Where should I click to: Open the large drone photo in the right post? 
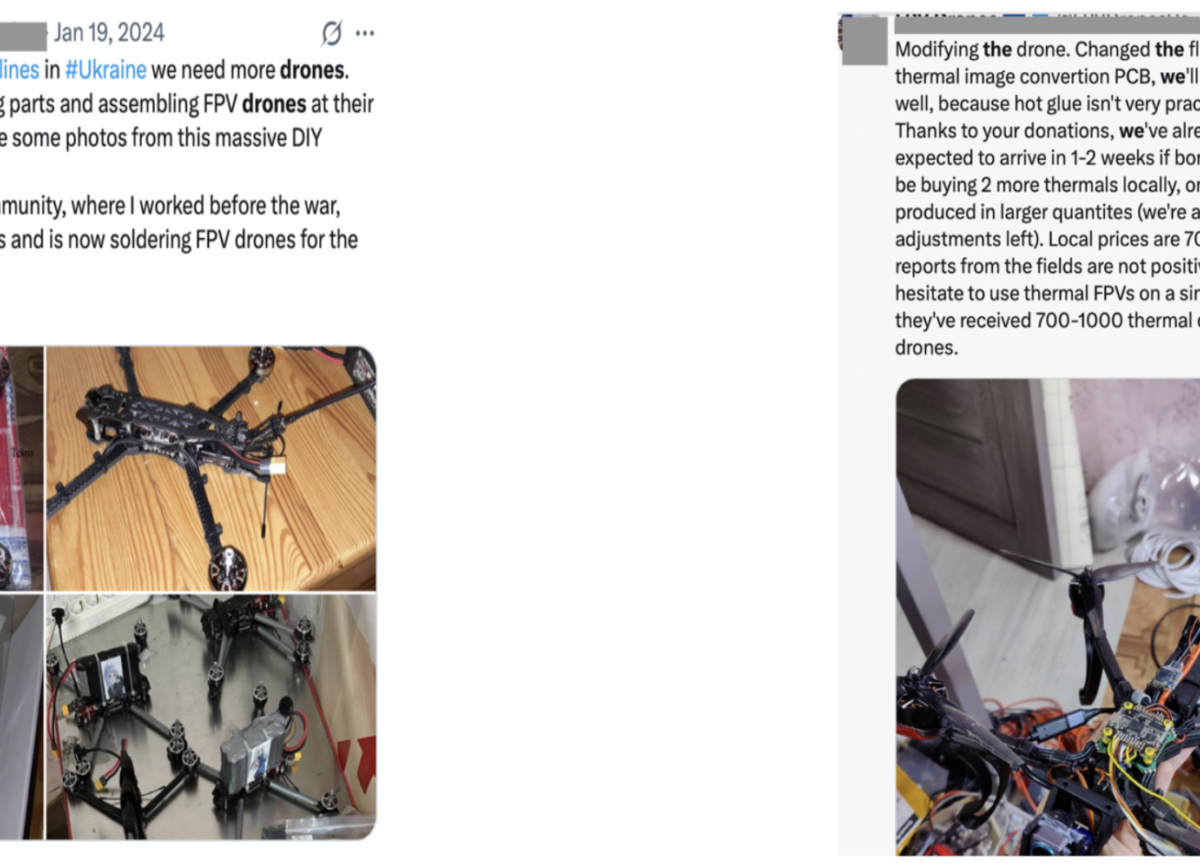click(1048, 617)
